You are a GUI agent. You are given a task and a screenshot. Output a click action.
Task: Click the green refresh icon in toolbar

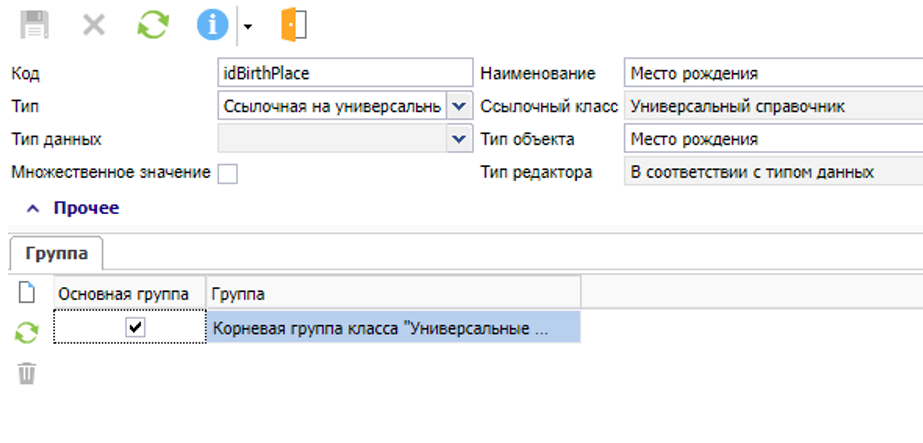click(152, 25)
